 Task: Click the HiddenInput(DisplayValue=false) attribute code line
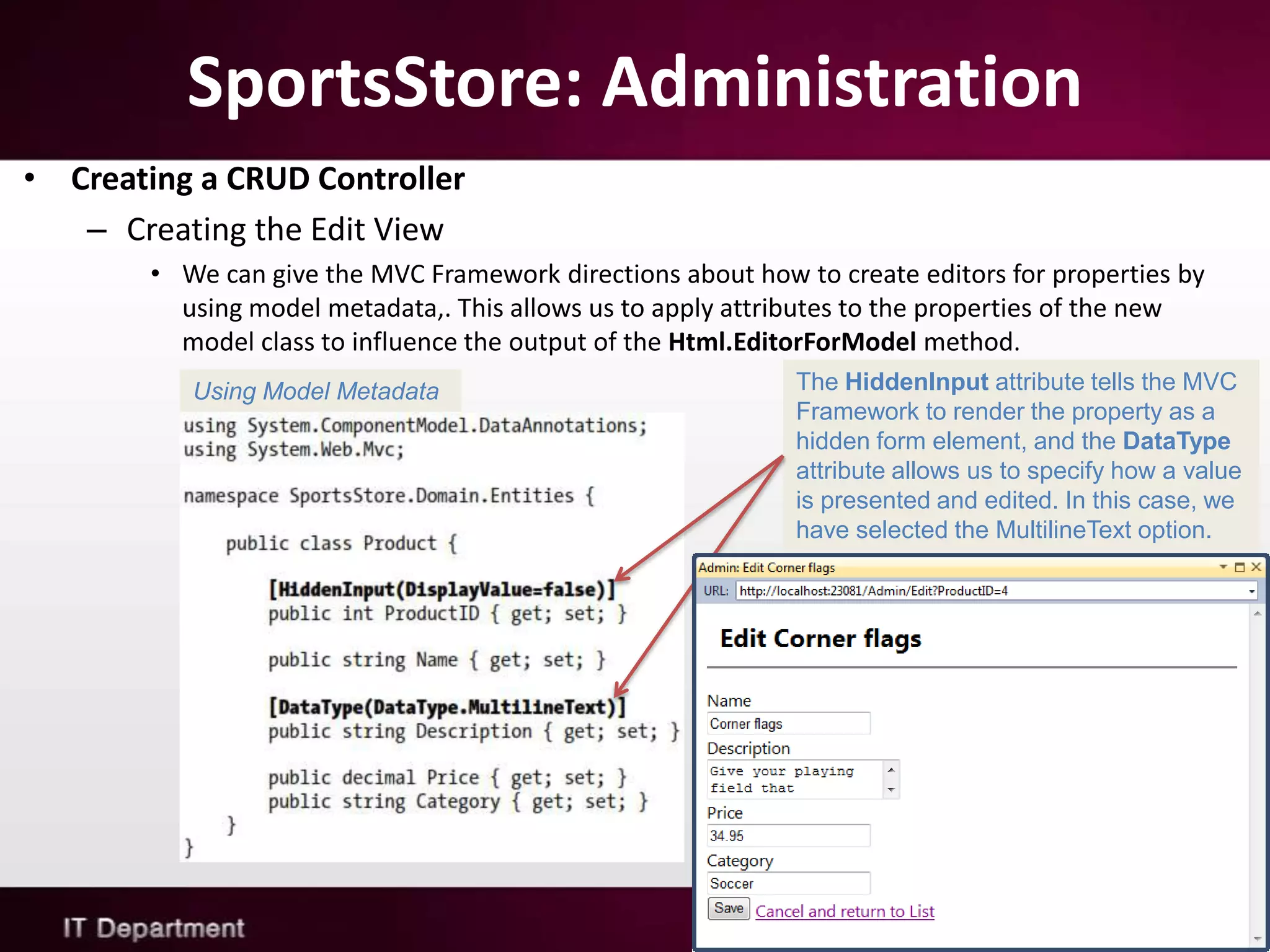click(x=442, y=589)
